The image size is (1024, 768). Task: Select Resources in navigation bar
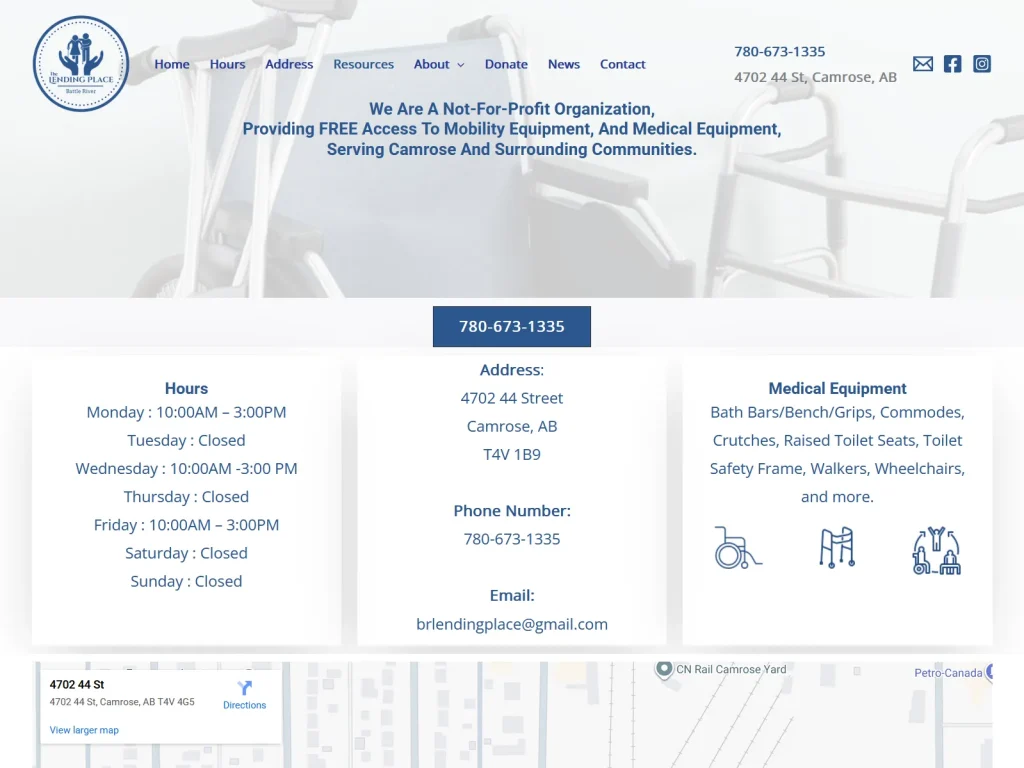pos(363,64)
